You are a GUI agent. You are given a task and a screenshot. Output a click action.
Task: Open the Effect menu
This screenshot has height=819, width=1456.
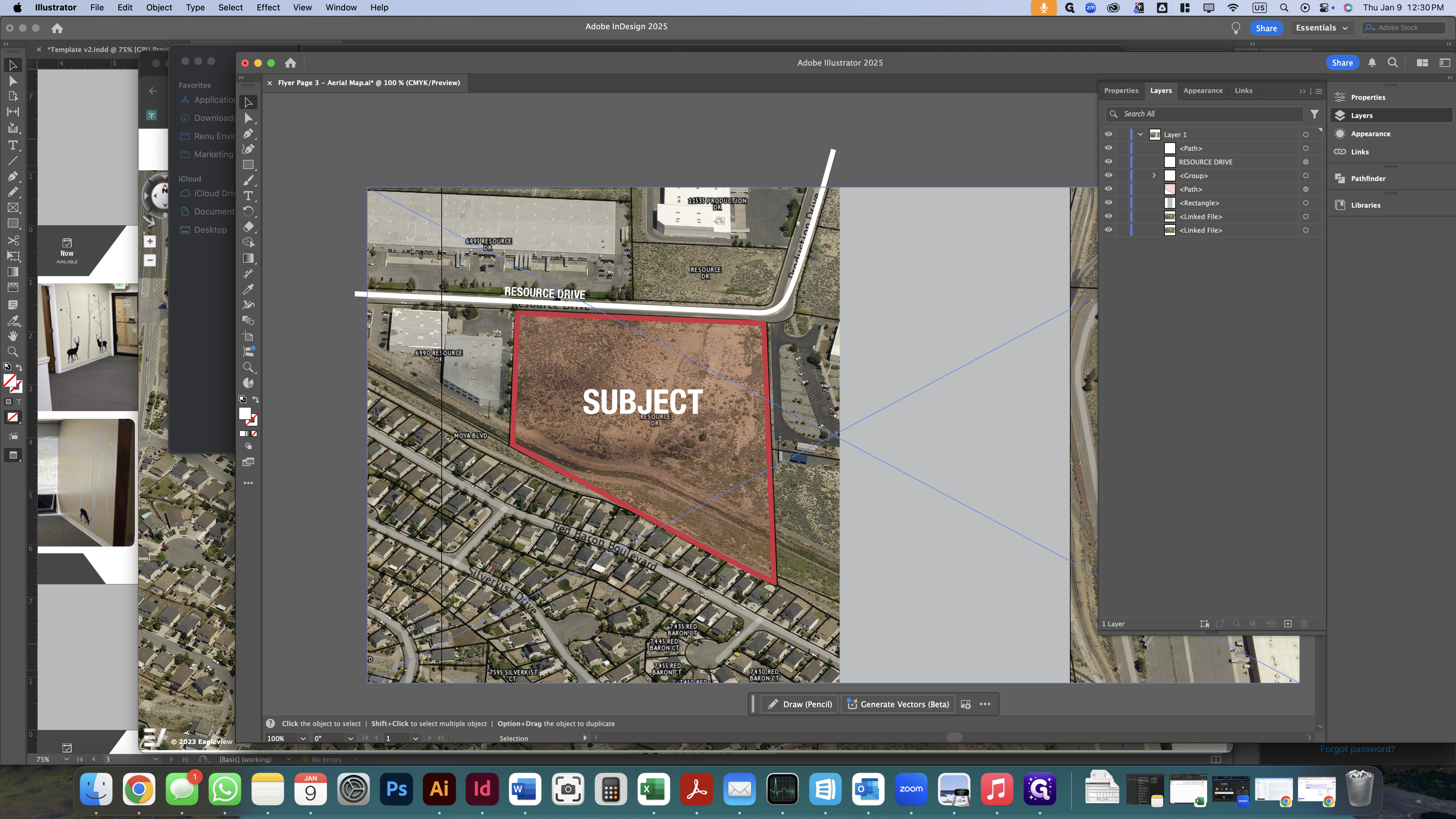pos(268,7)
